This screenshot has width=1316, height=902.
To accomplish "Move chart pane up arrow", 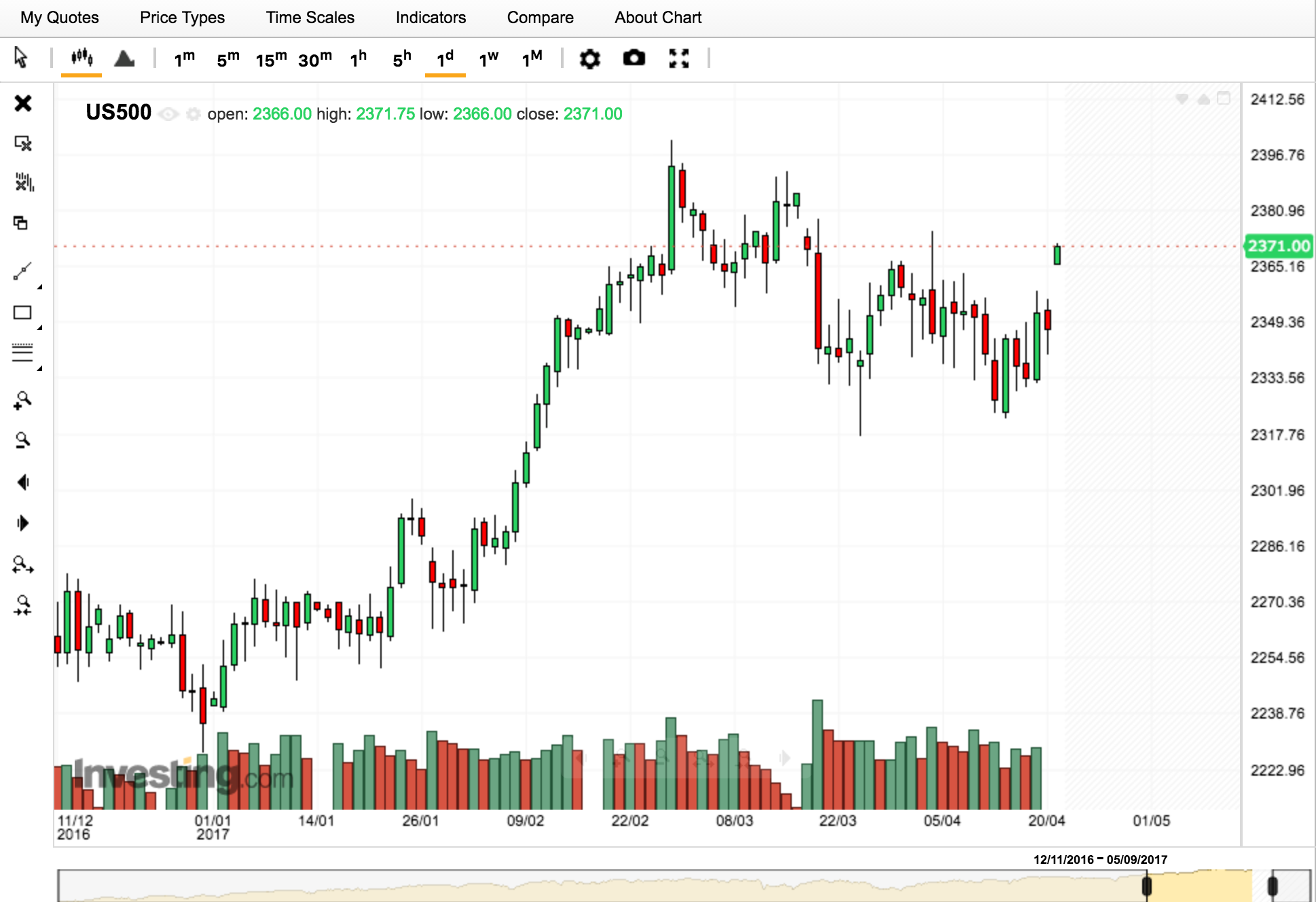I will click(x=1203, y=99).
